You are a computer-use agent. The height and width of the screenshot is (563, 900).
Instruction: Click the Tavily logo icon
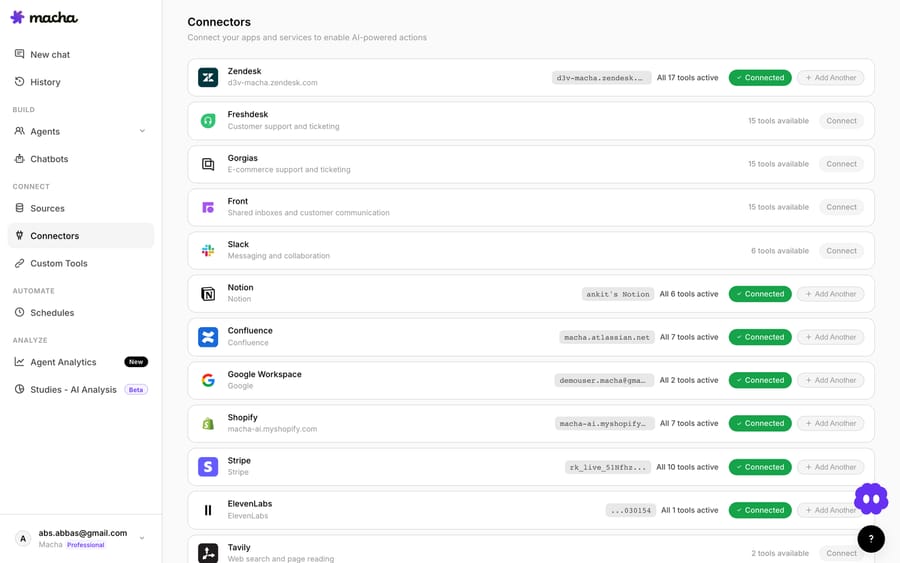(x=208, y=553)
